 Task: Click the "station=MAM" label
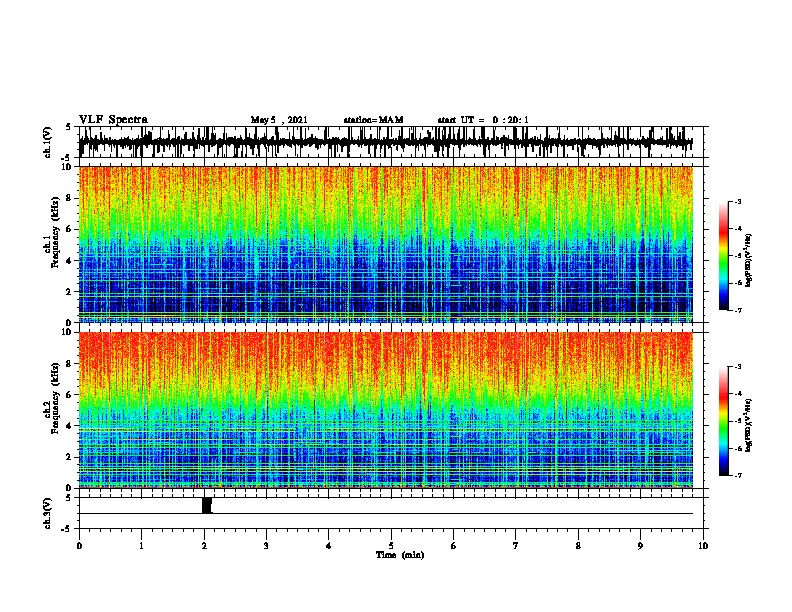(x=373, y=120)
